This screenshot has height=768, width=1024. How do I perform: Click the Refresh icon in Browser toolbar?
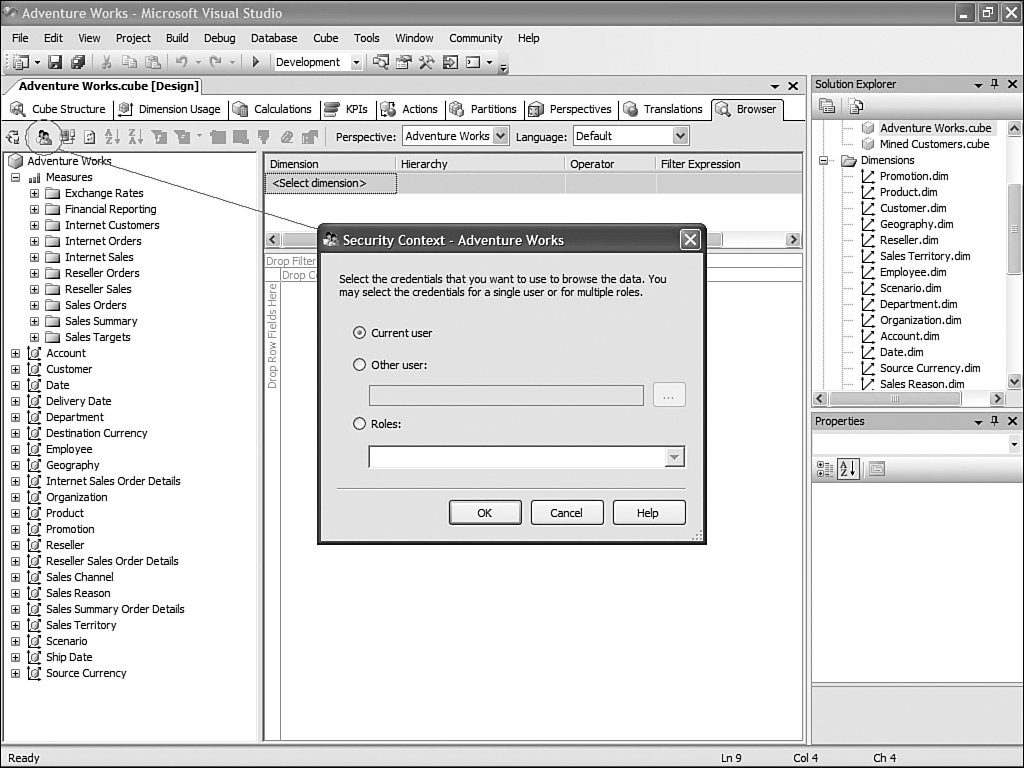pyautogui.click(x=89, y=136)
